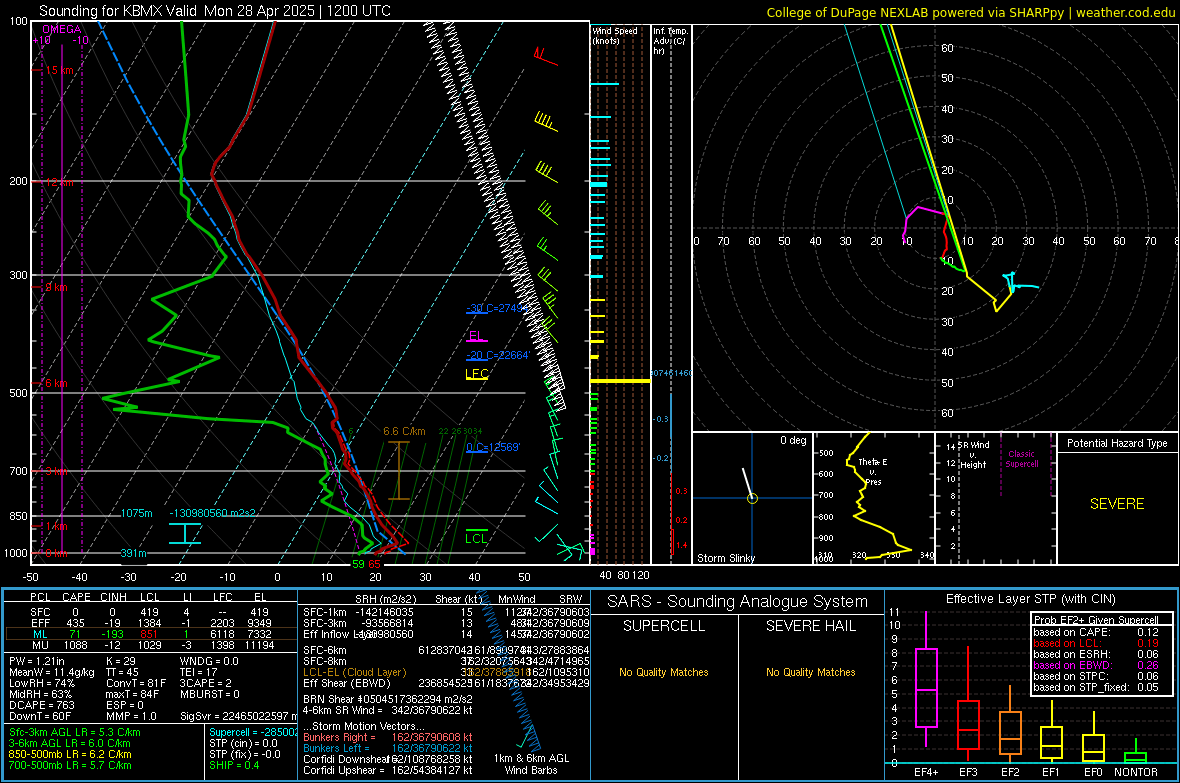
Task: Click the Corfidi Upshear row
Action: click(x=388, y=770)
